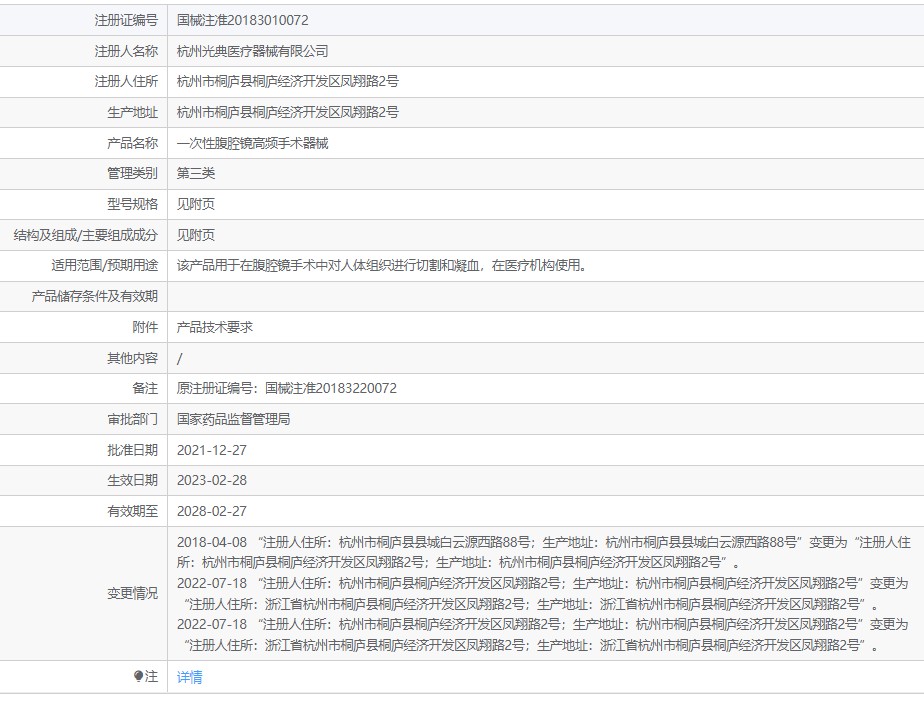Image resolution: width=924 pixels, height=702 pixels.
Task: Click the 其他内容 label
Action: click(x=133, y=358)
